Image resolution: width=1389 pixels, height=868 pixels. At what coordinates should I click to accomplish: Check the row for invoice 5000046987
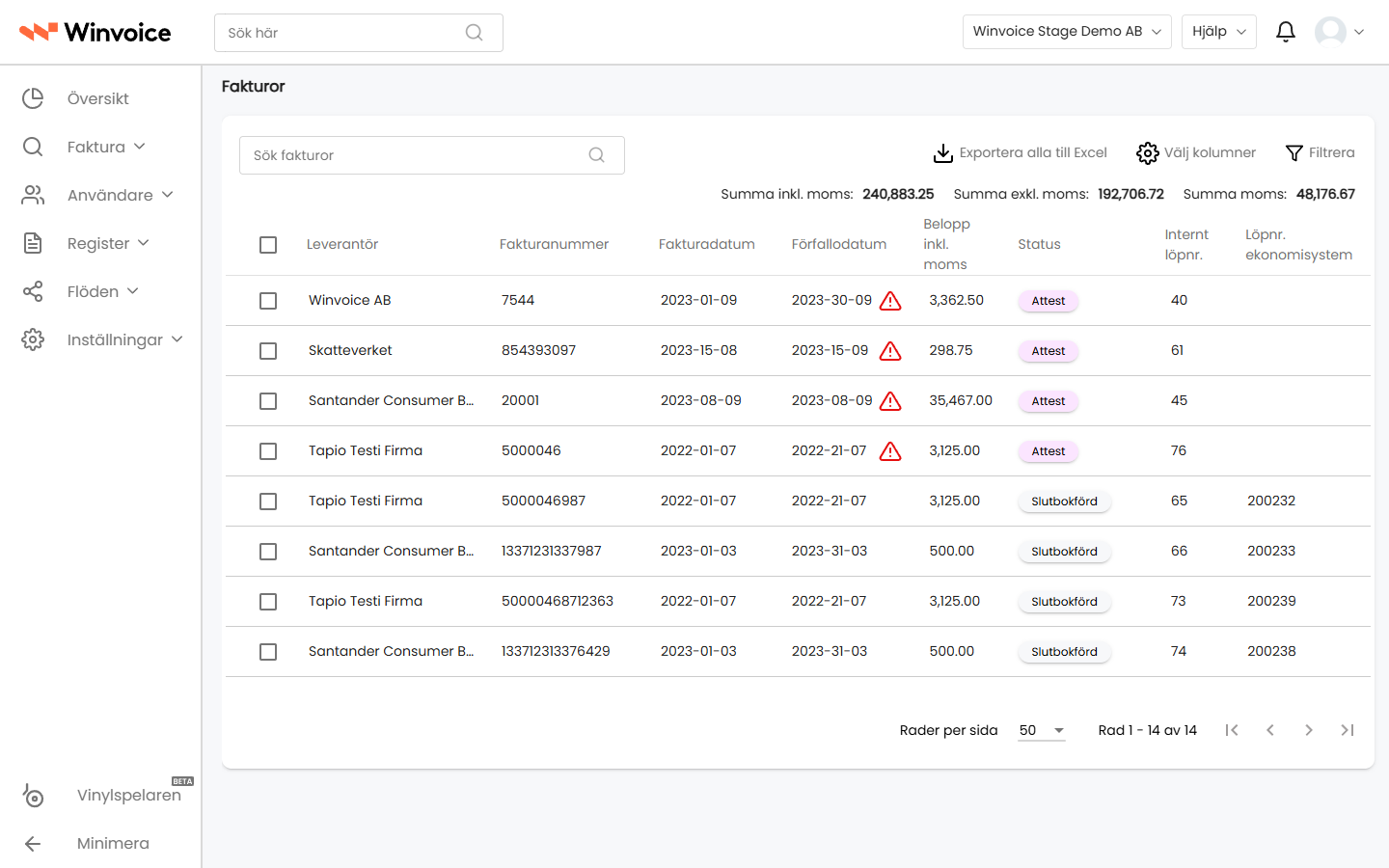pyautogui.click(x=268, y=502)
